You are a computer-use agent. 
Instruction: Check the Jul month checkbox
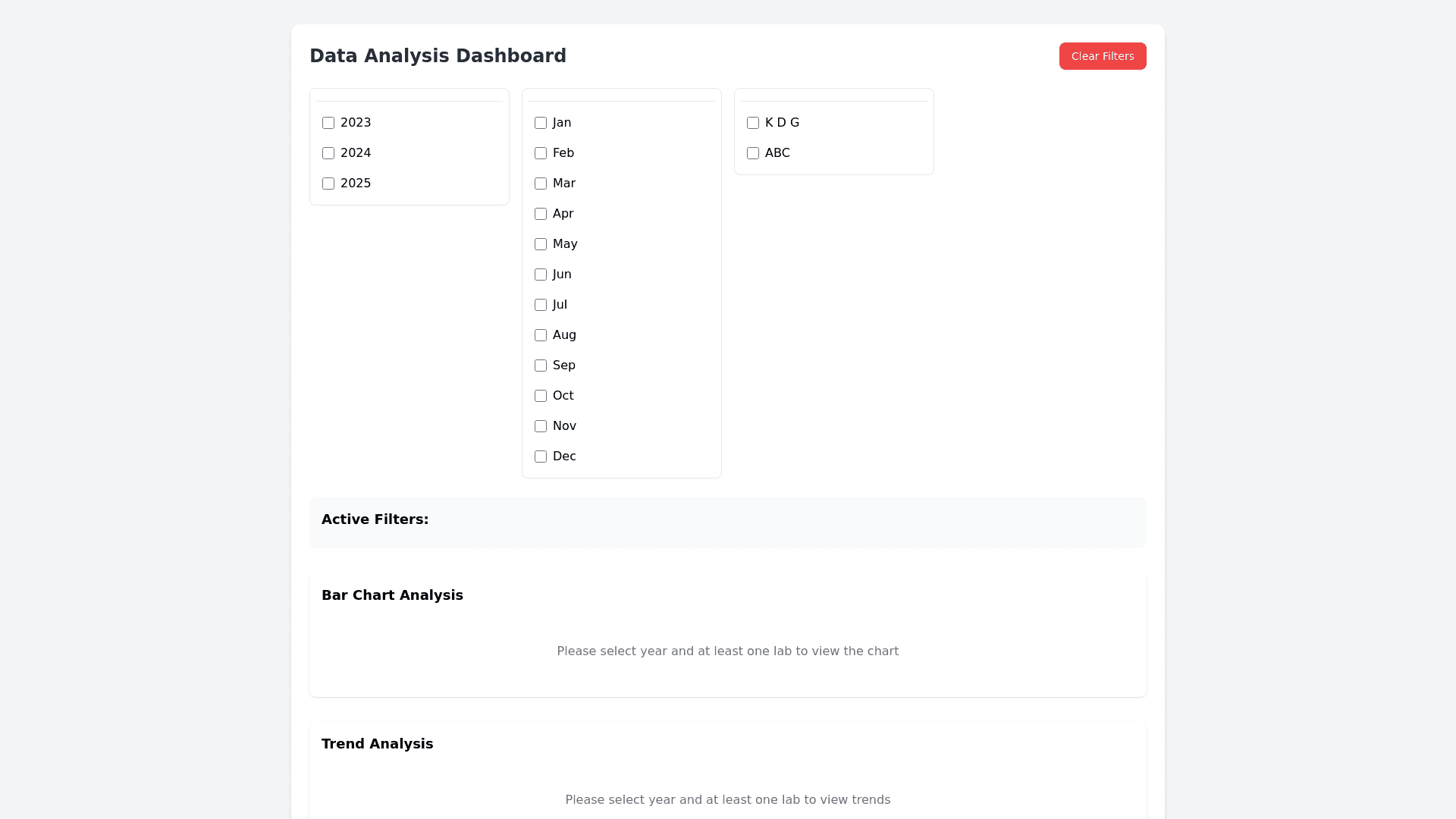point(541,305)
